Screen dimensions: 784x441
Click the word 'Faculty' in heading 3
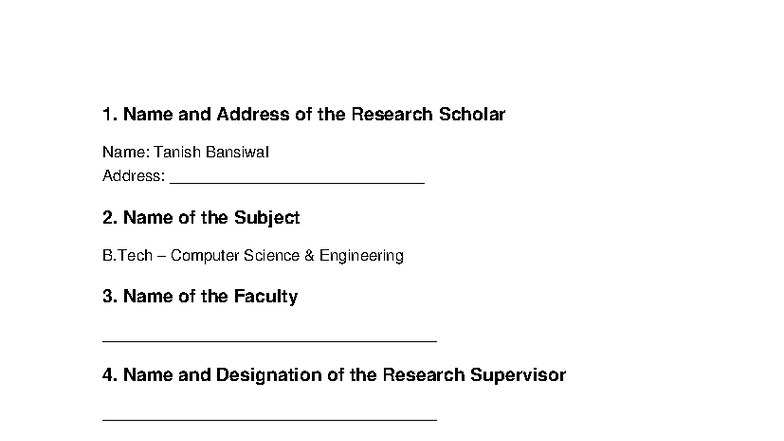click(265, 297)
